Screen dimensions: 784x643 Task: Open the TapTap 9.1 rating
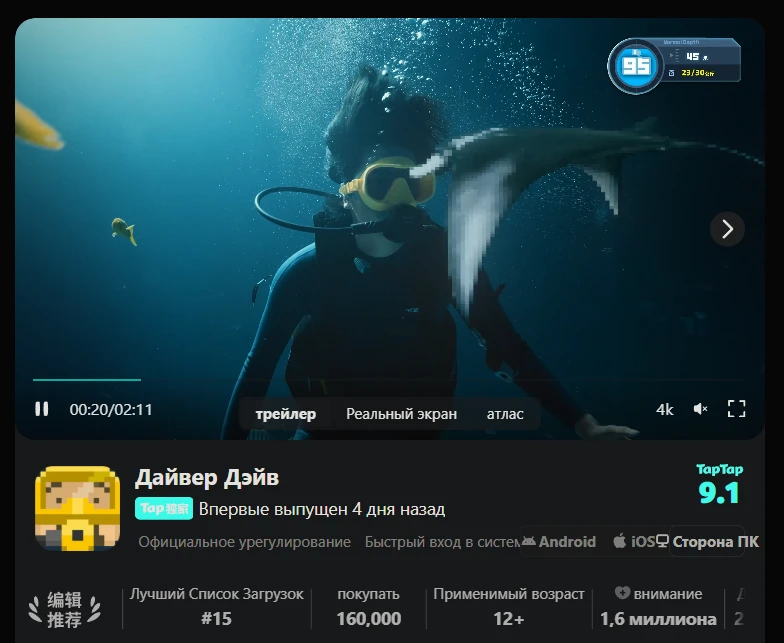(x=719, y=485)
